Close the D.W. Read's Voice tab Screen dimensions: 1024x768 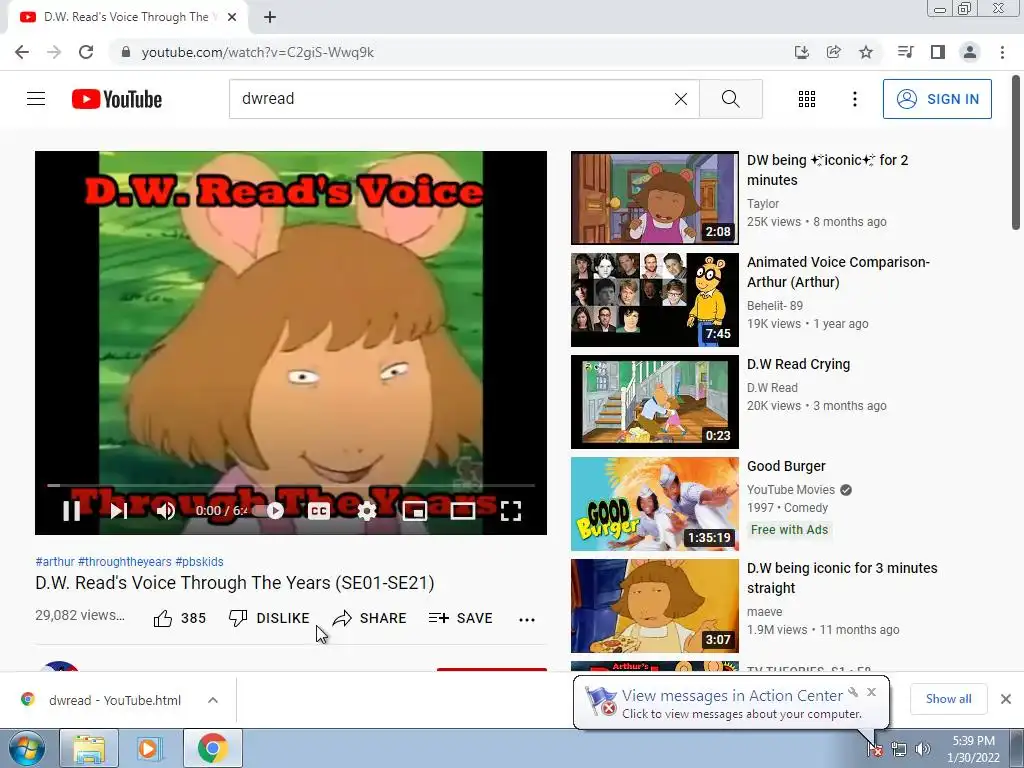232,17
